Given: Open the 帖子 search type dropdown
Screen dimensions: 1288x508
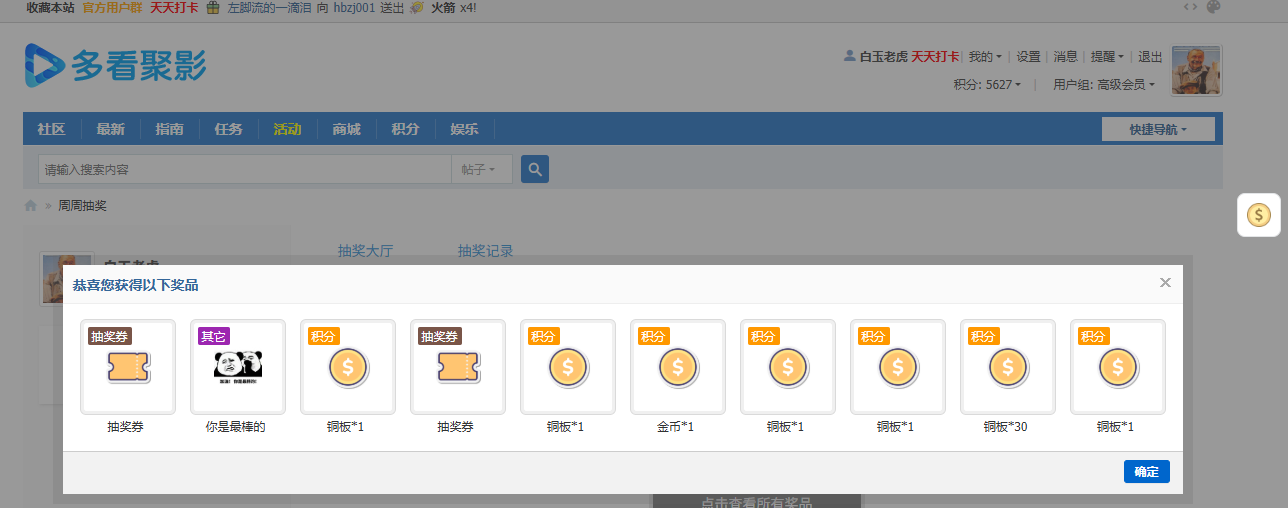Looking at the screenshot, I should [481, 170].
